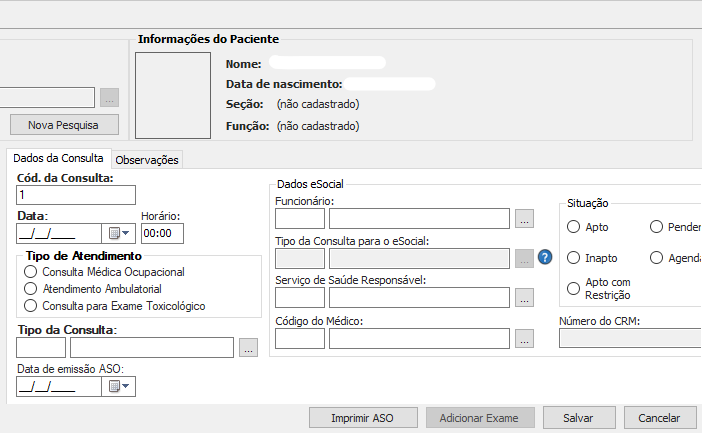Open the Funcionário lookup browse button
Viewport: 702px width, 433px height.
click(x=525, y=218)
